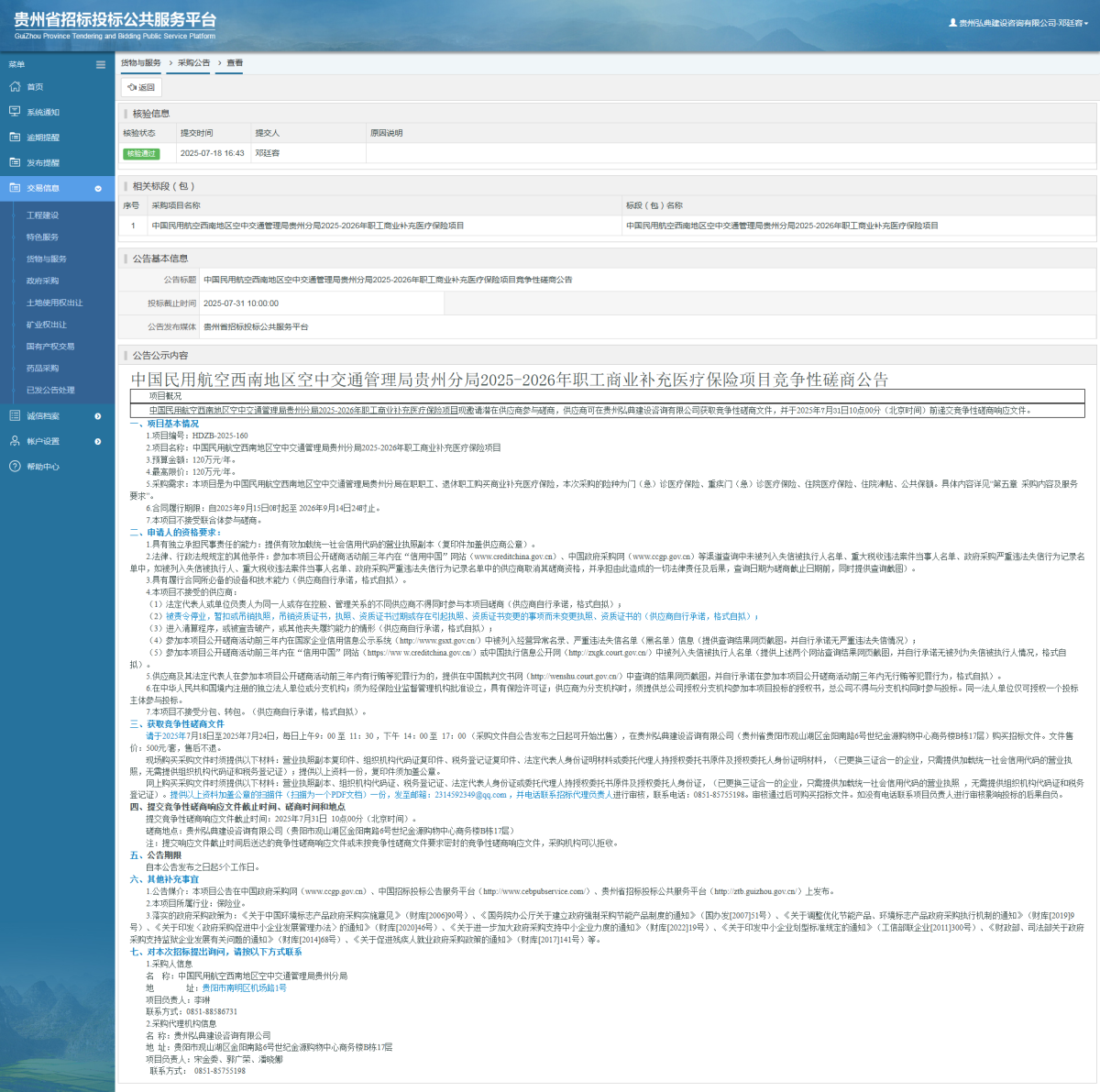Select 政府采购 in the sidebar submenu
1100x1092 pixels.
(42, 281)
